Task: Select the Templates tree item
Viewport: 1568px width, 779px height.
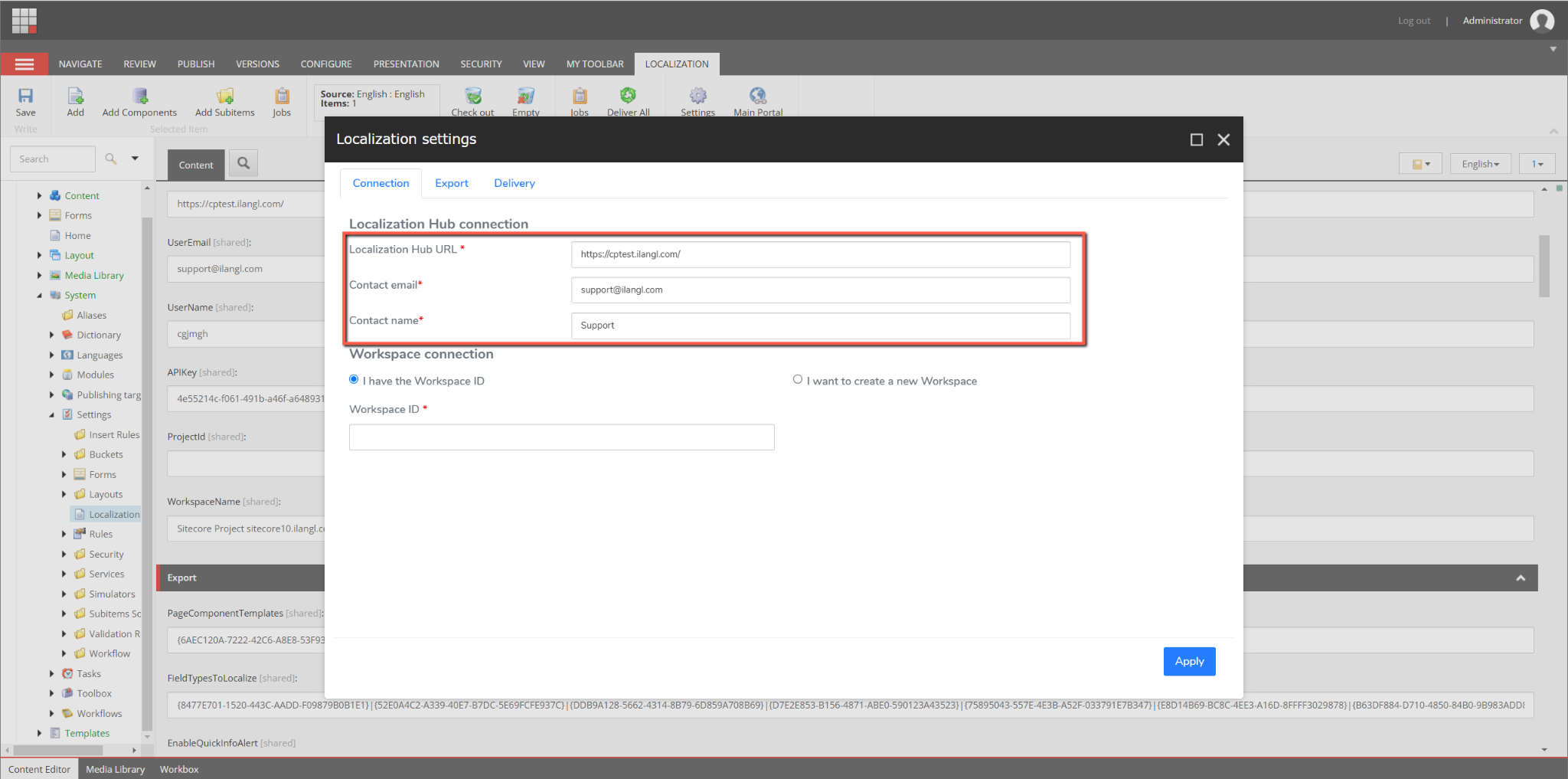Action: (x=87, y=734)
